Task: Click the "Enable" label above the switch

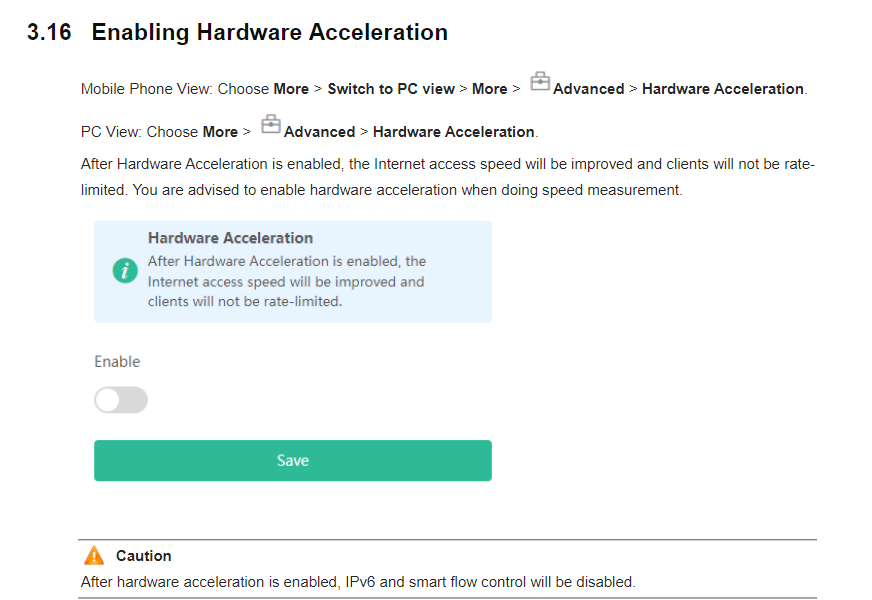Action: point(117,361)
